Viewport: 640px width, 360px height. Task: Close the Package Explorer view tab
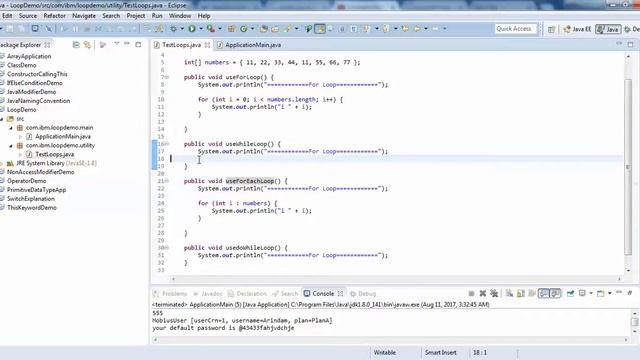coord(47,44)
